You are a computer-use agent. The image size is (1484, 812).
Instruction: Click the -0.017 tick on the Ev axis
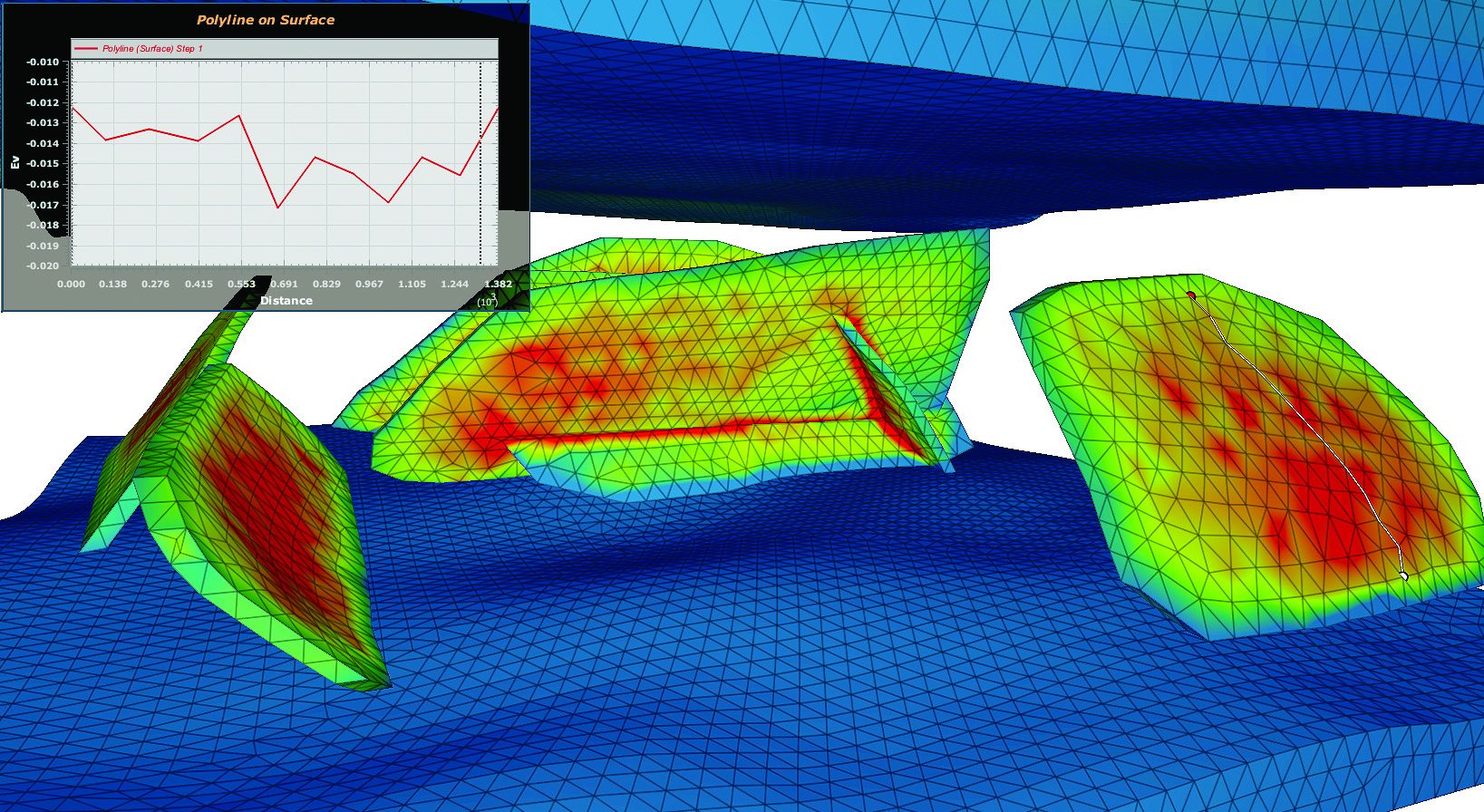coord(43,205)
